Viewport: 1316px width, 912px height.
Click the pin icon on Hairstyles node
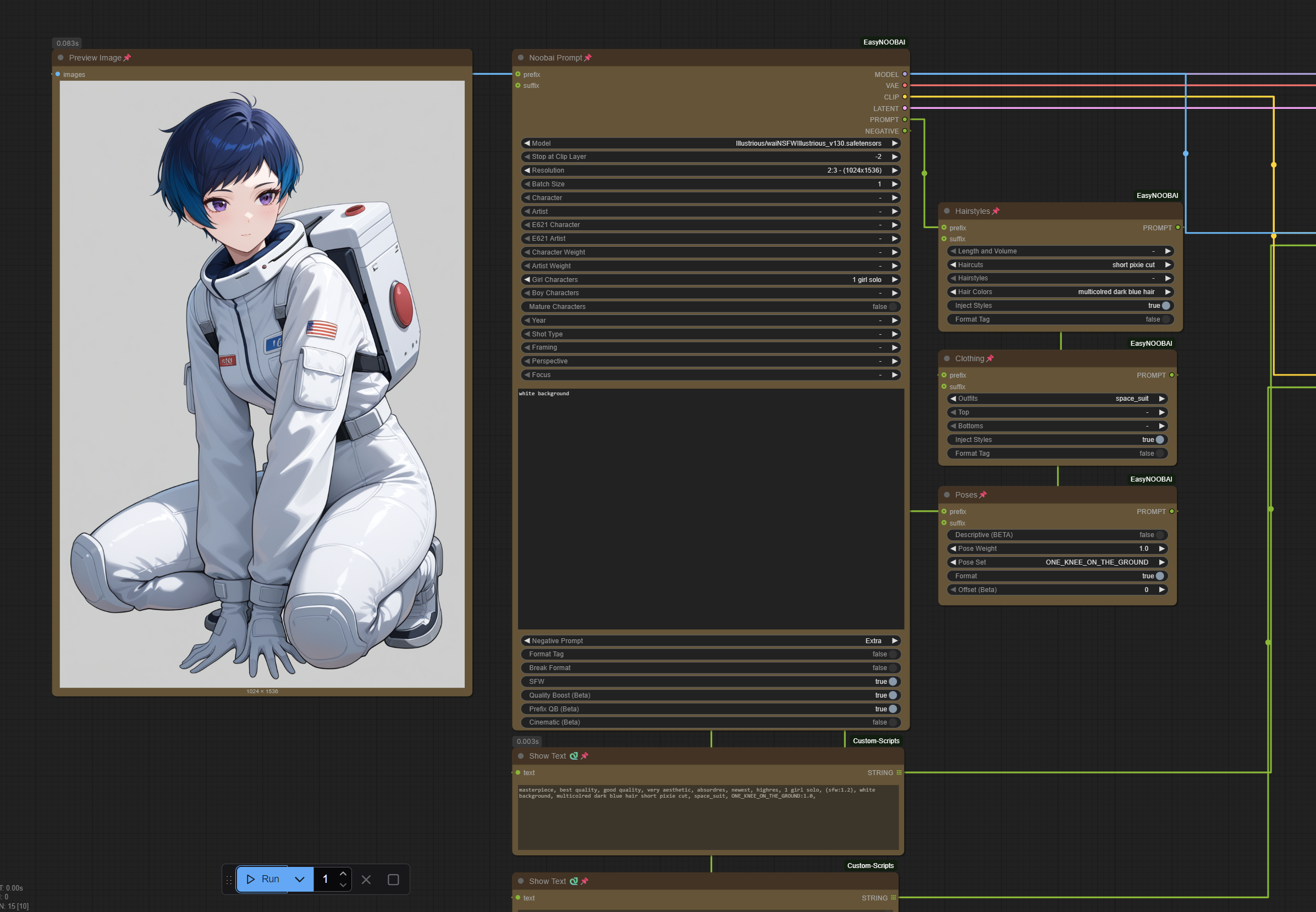pos(995,211)
